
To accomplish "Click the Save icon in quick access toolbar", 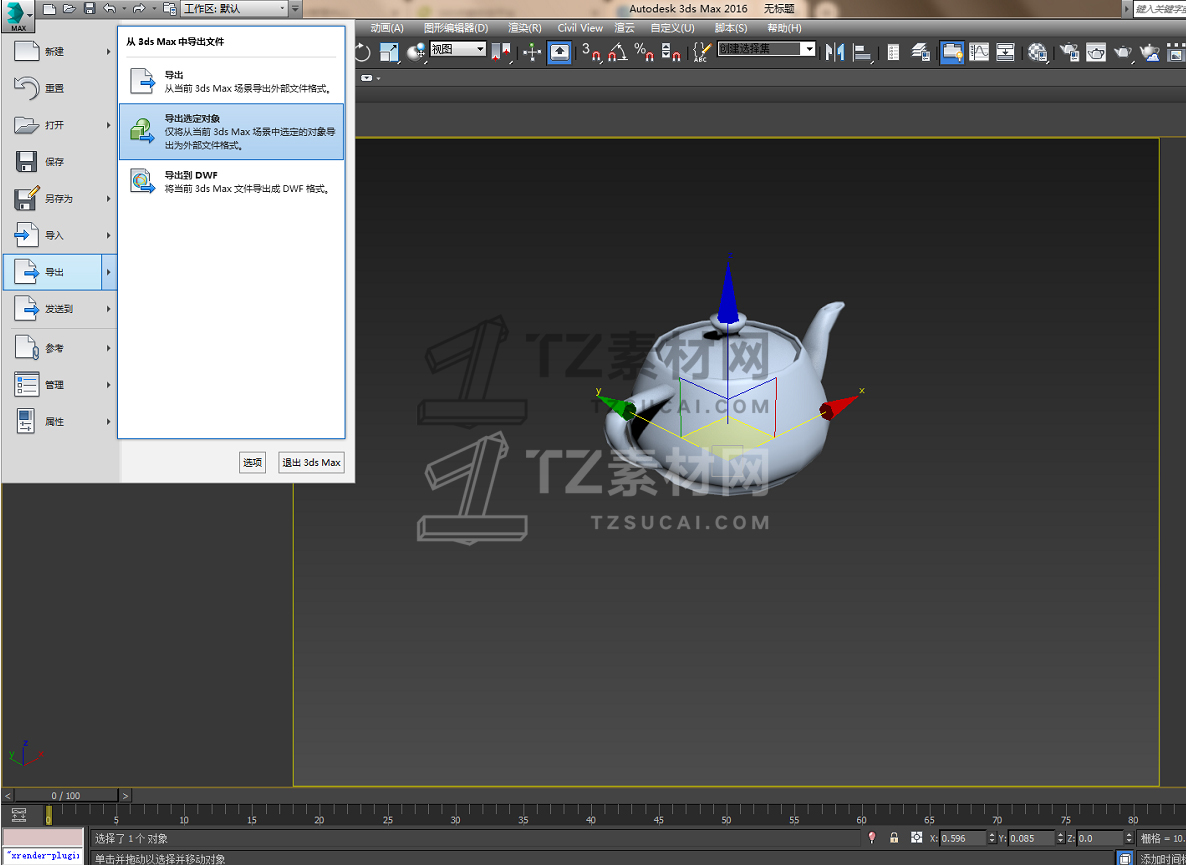I will tap(89, 9).
